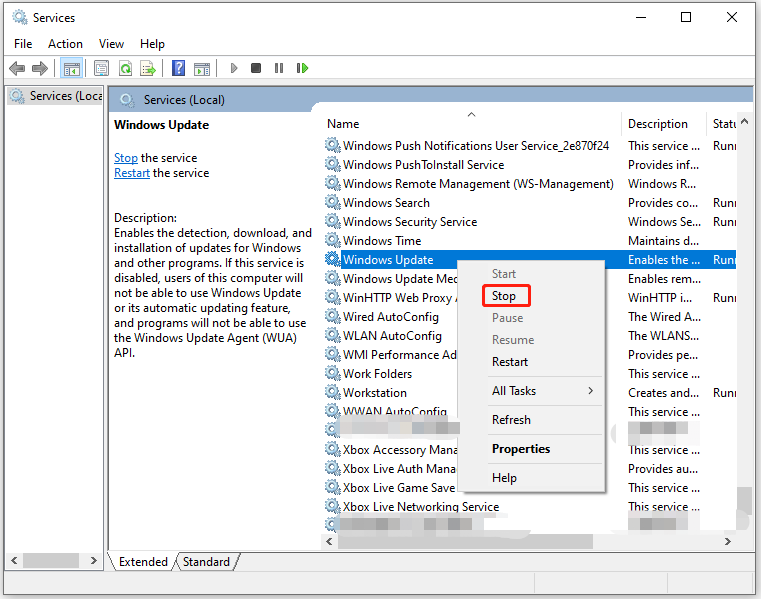Click the Start Service play icon

234,68
